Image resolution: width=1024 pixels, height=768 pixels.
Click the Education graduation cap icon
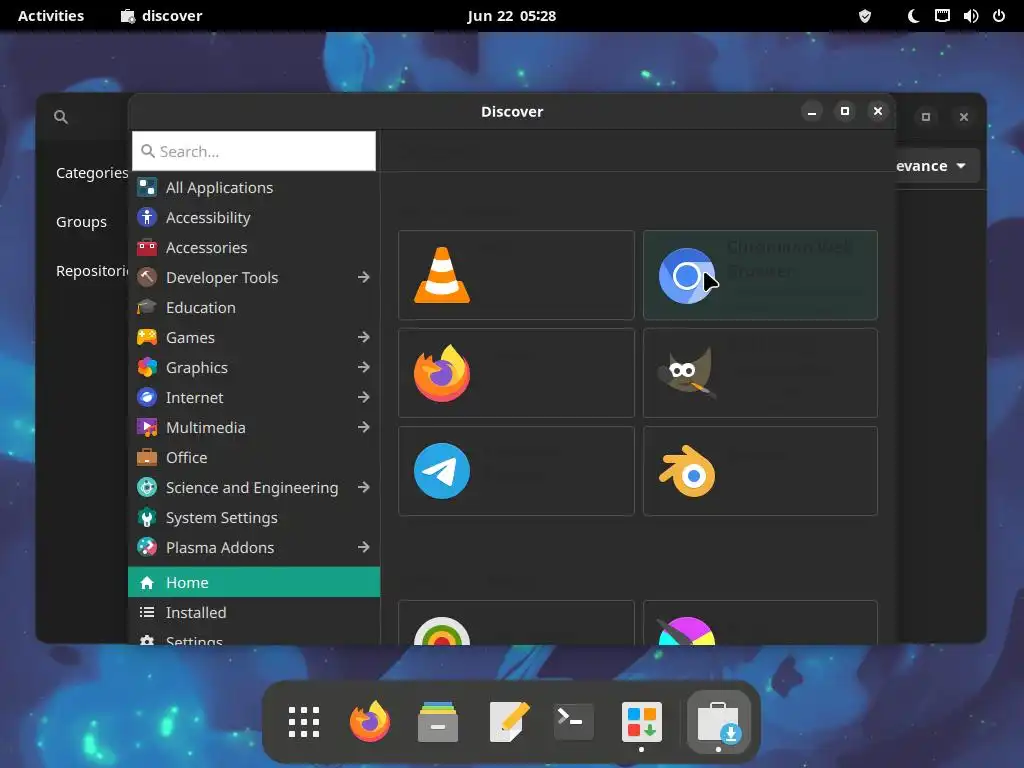click(147, 308)
